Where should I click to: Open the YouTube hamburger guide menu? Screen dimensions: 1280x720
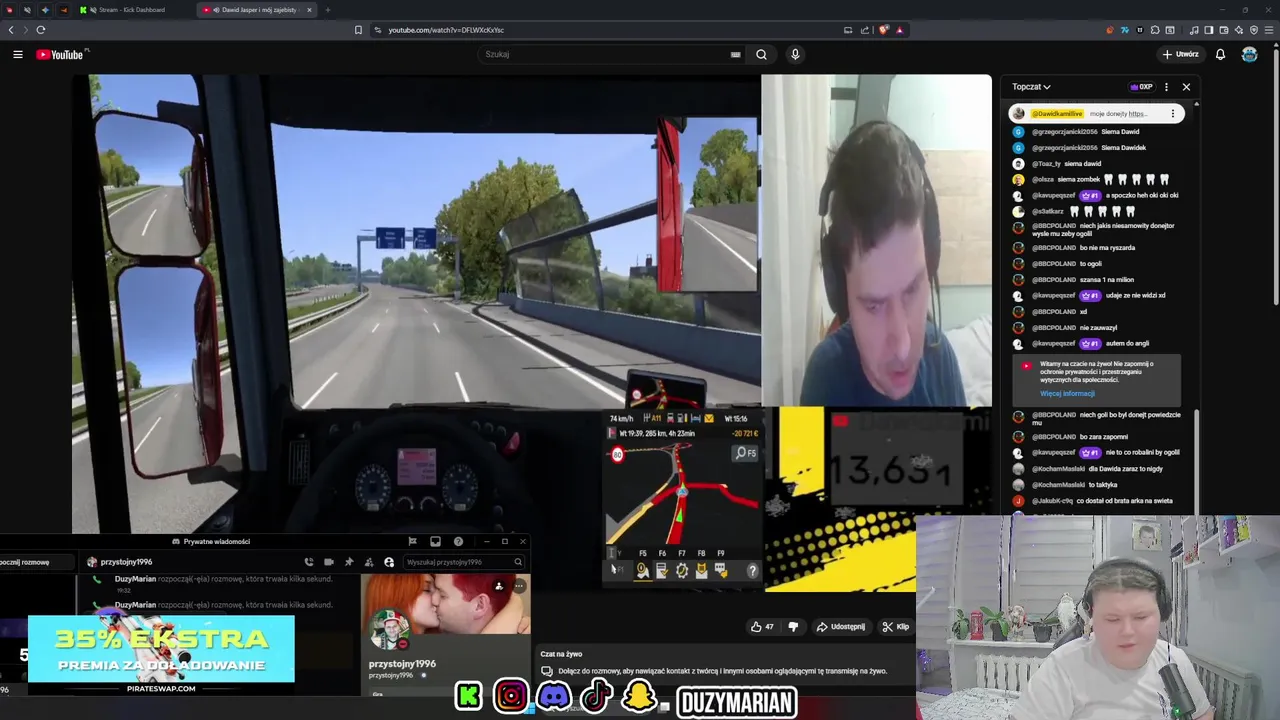(x=18, y=54)
